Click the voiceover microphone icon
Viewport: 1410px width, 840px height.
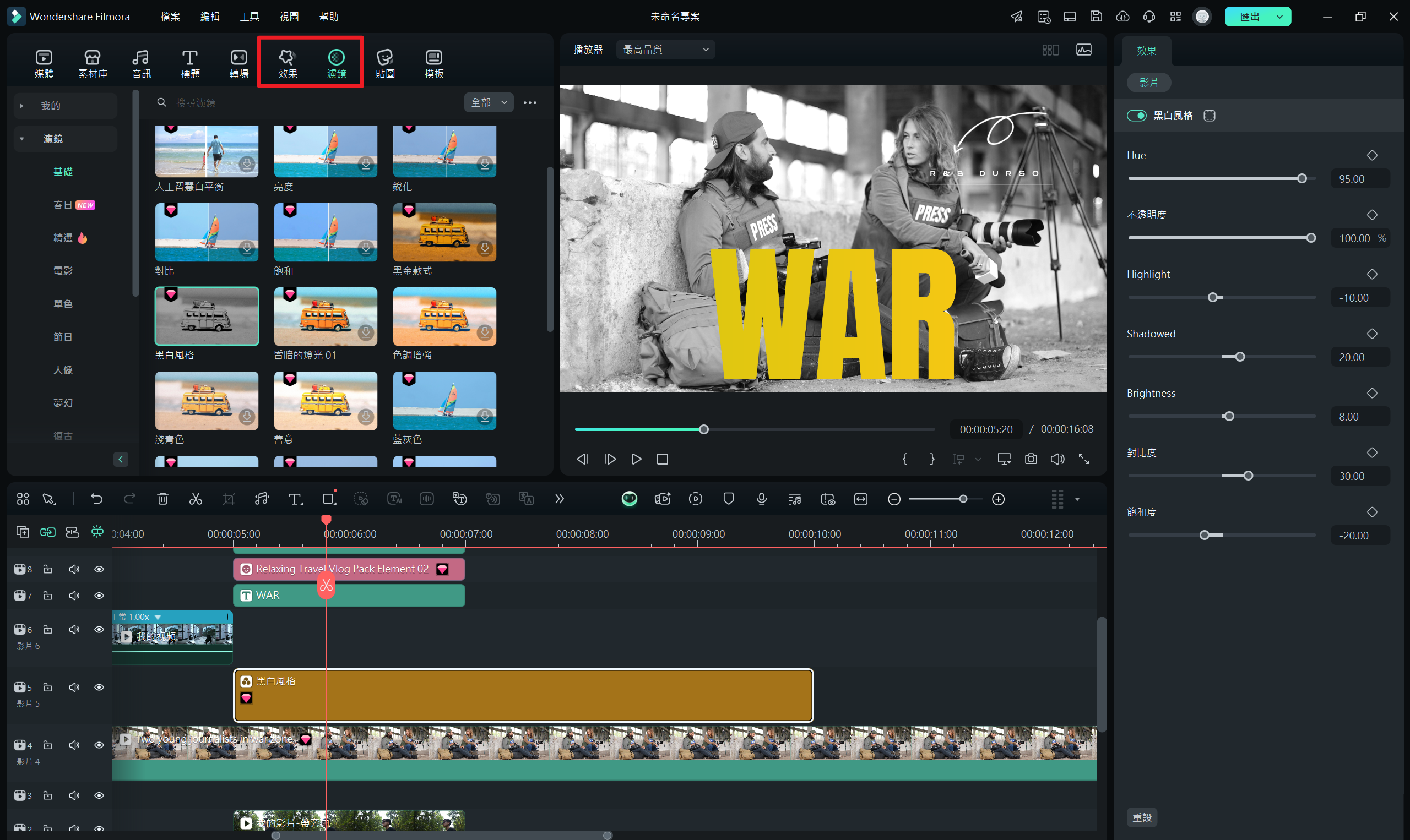[762, 499]
